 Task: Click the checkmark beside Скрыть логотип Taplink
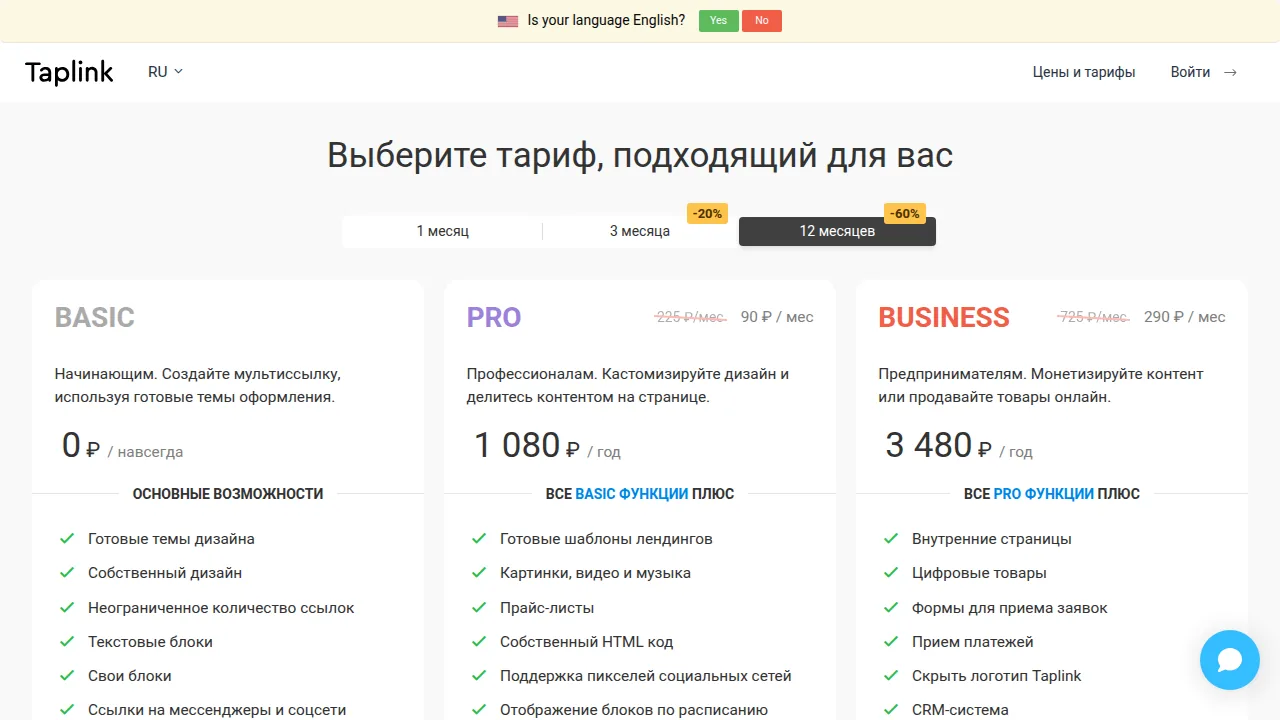[x=891, y=676]
